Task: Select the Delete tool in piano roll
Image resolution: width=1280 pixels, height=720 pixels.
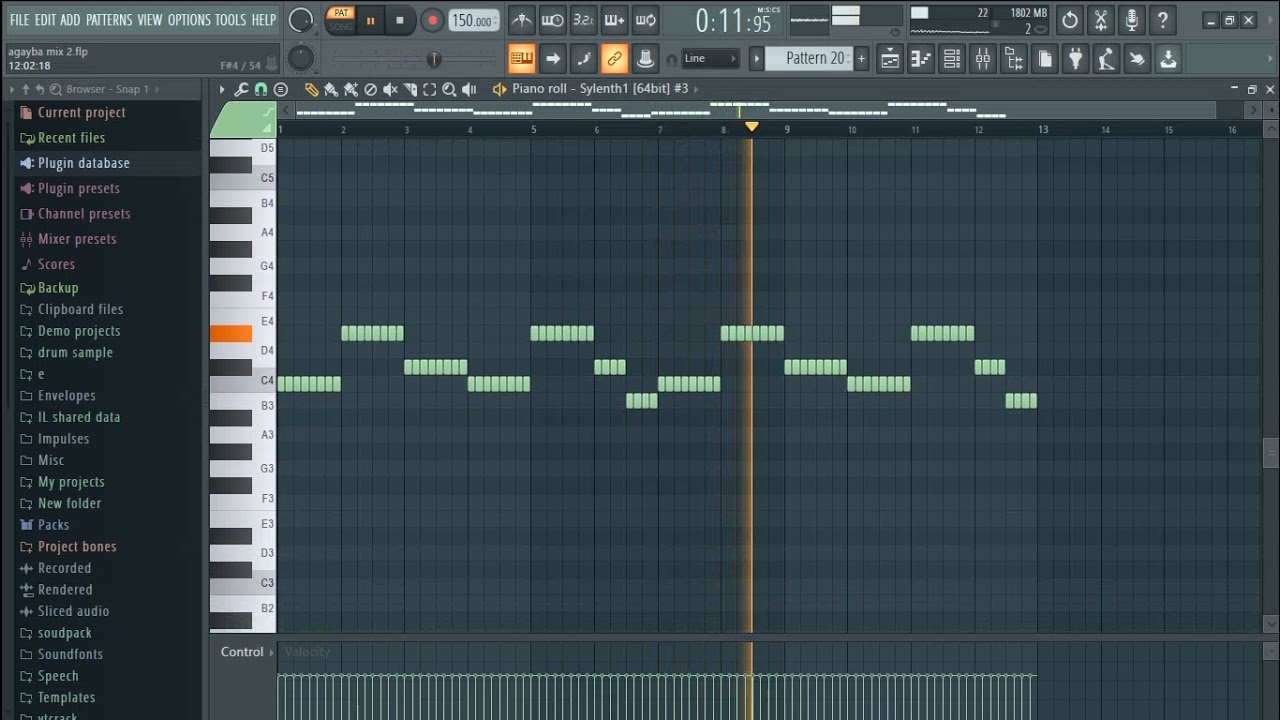Action: pyautogui.click(x=371, y=89)
